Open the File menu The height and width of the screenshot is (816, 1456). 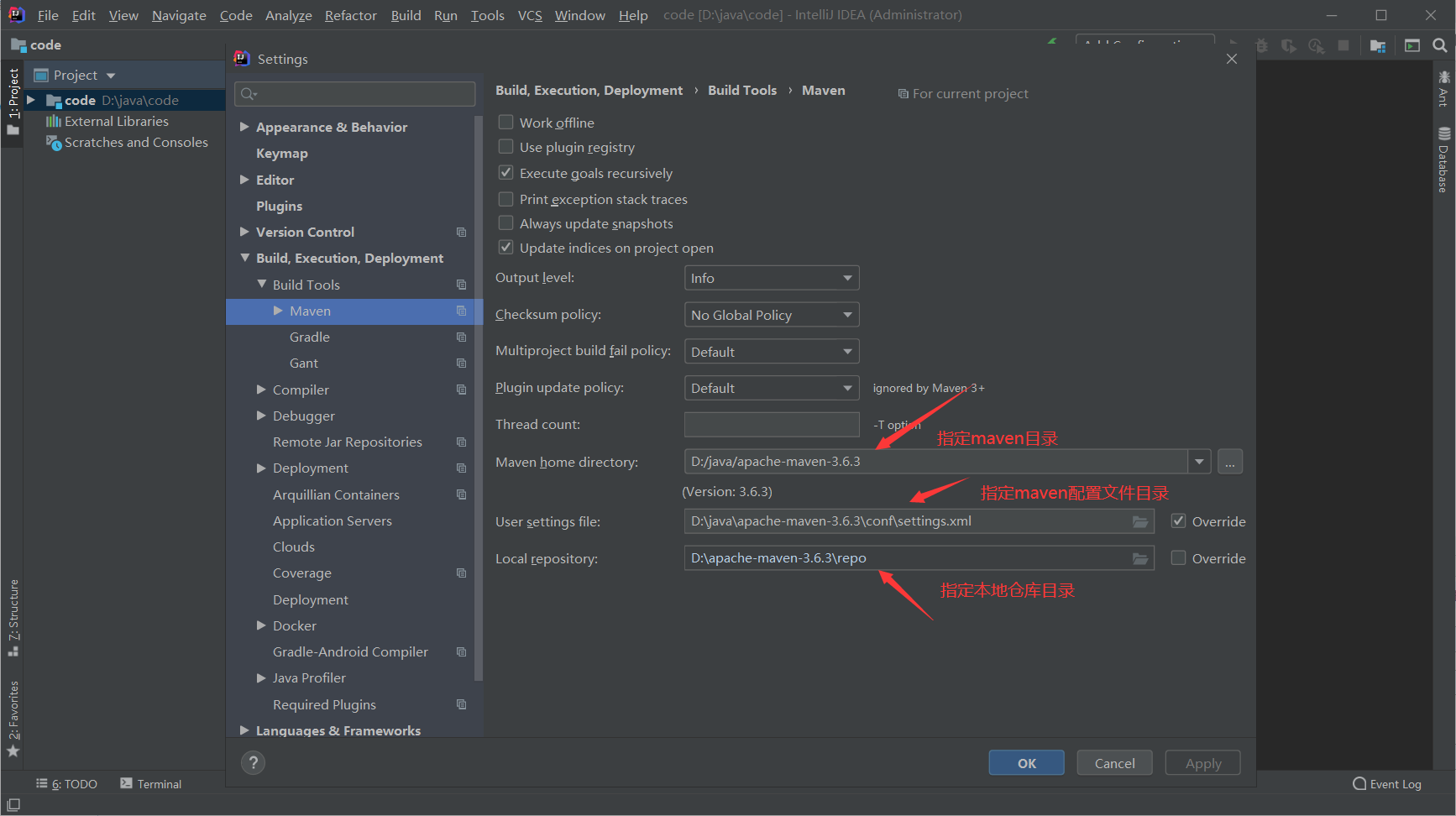click(x=48, y=15)
